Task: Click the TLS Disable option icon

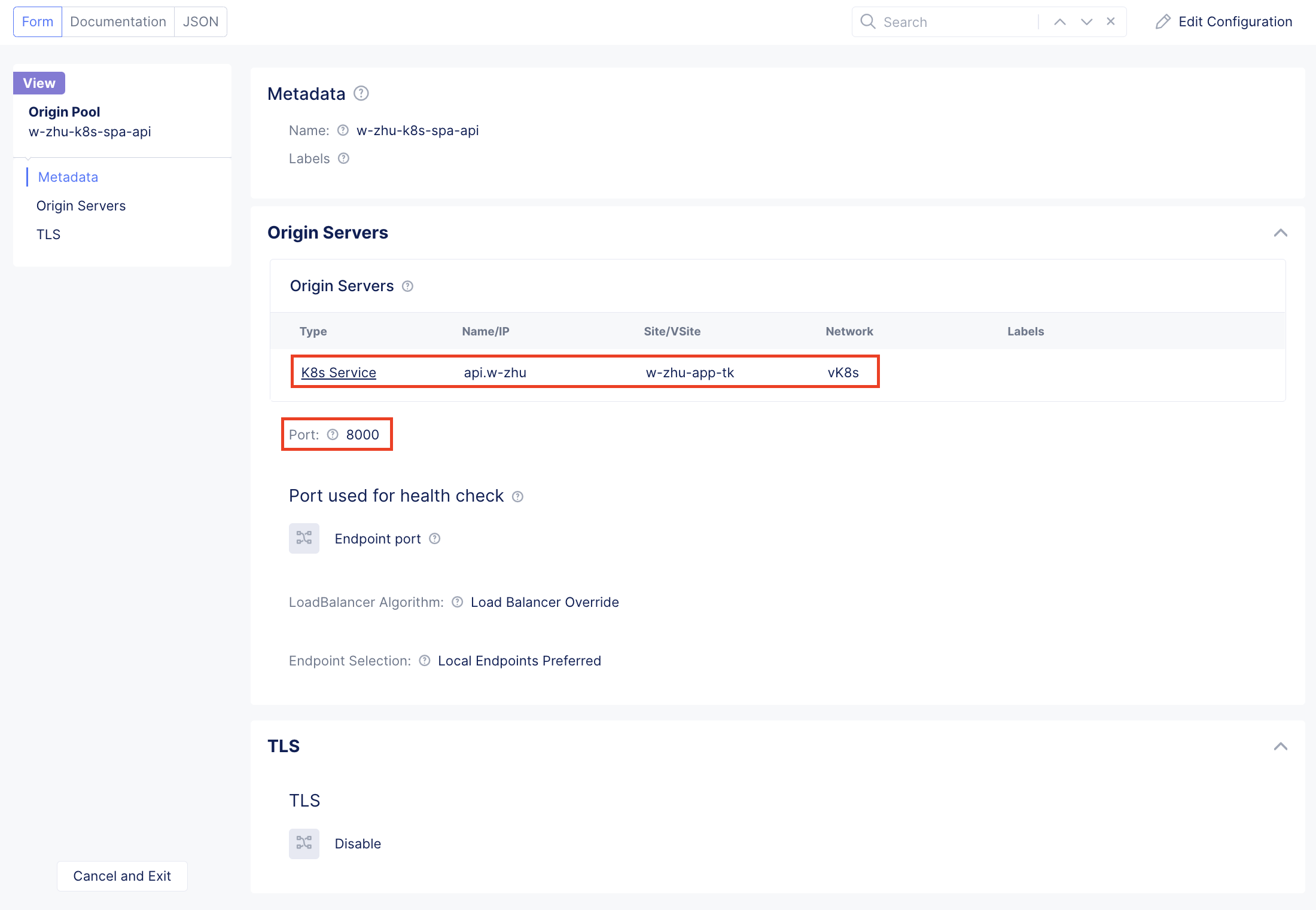Action: click(304, 844)
